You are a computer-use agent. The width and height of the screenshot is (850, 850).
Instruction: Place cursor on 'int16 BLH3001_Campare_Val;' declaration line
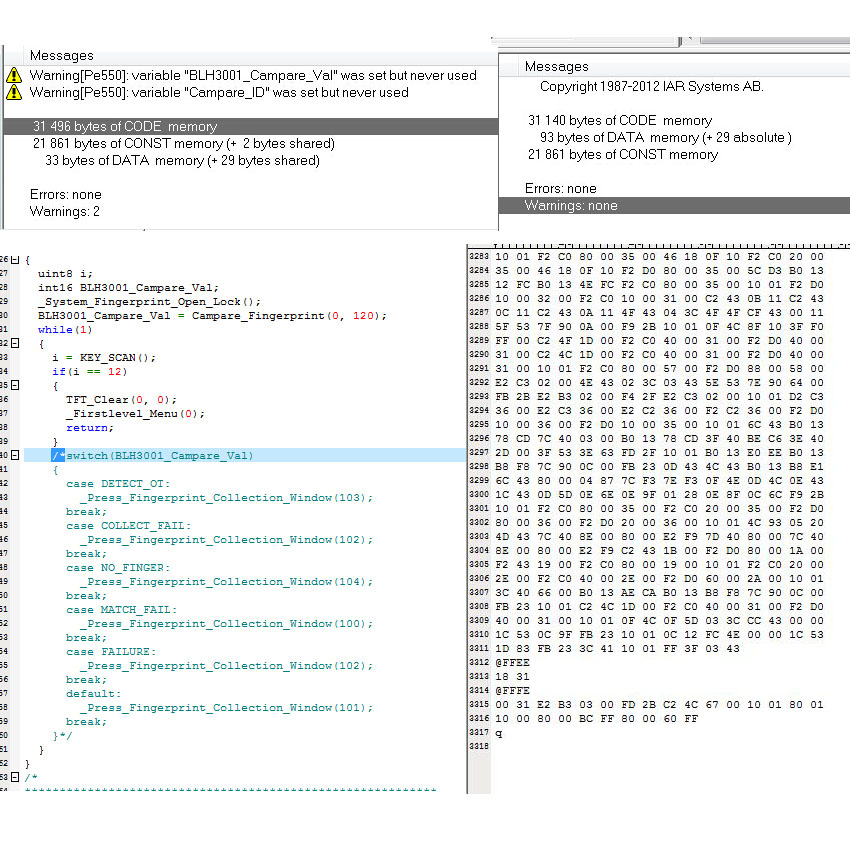(x=128, y=288)
